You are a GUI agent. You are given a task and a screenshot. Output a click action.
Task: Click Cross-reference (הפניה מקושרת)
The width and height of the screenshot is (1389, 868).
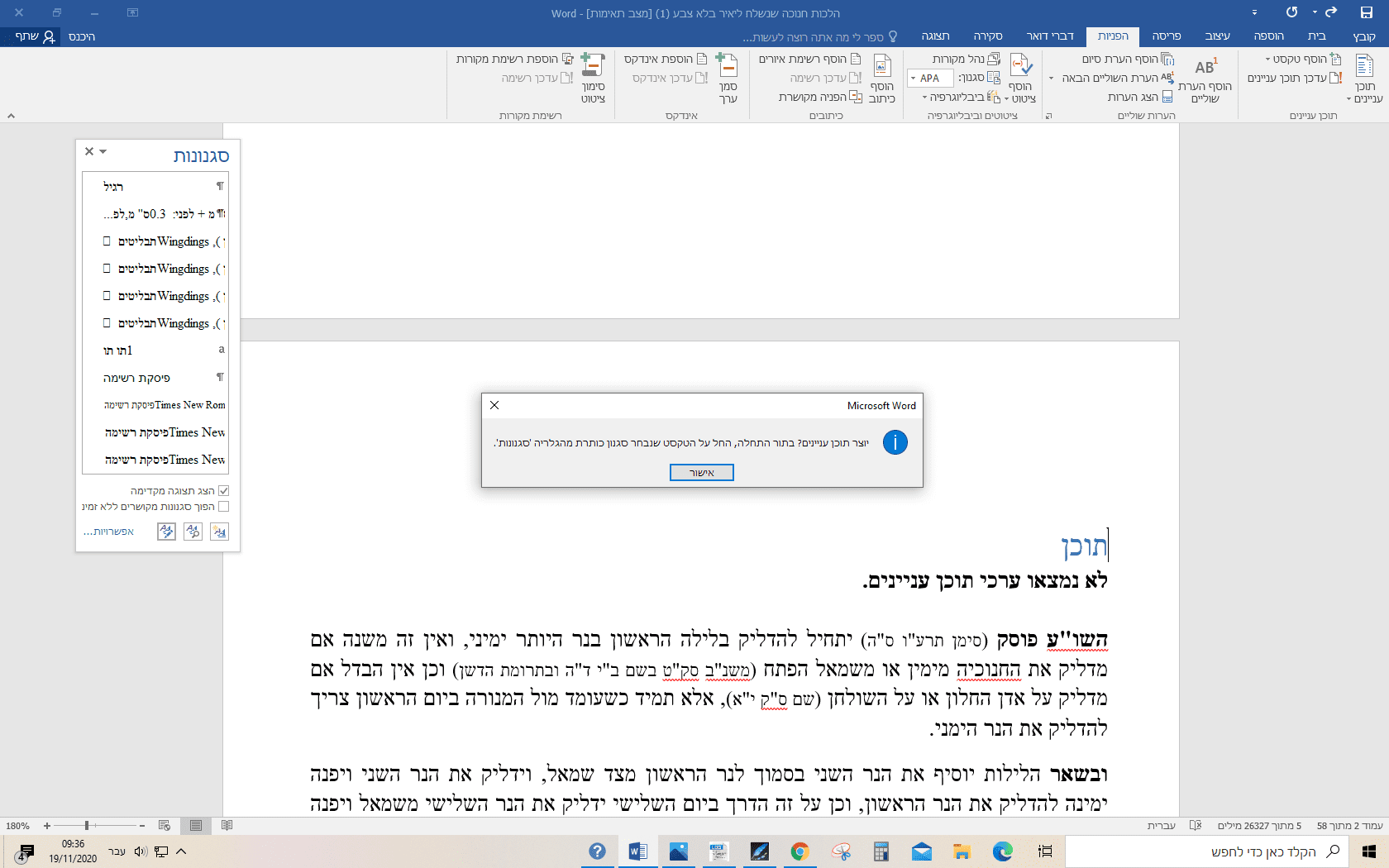[820, 97]
